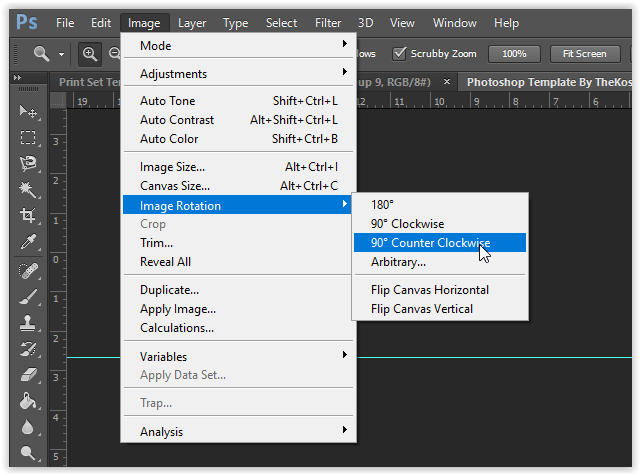
Task: Click the Zoom In magnifier option
Action: pos(90,54)
